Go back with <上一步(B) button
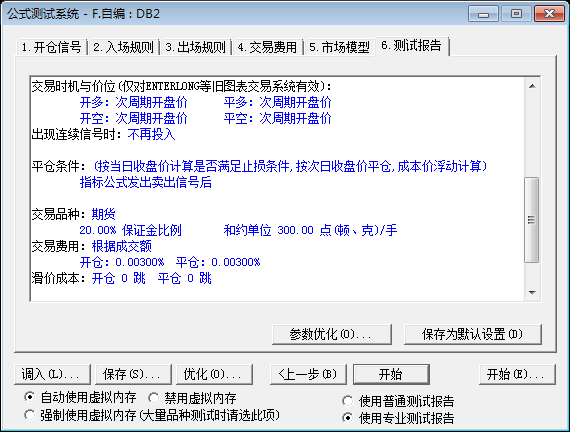570x432 pixels. pyautogui.click(x=308, y=374)
